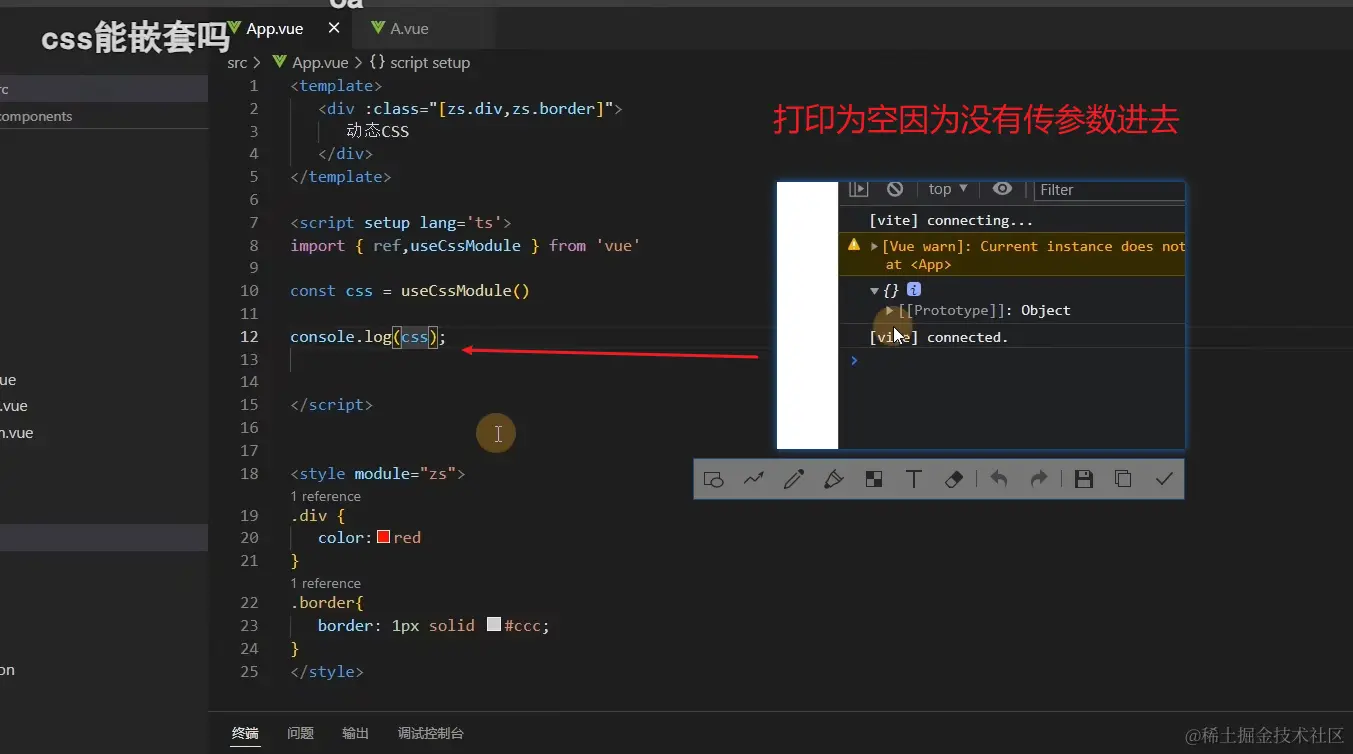The height and width of the screenshot is (754, 1353).
Task: Copy screenshot to clipboard icon
Action: pyautogui.click(x=1123, y=479)
